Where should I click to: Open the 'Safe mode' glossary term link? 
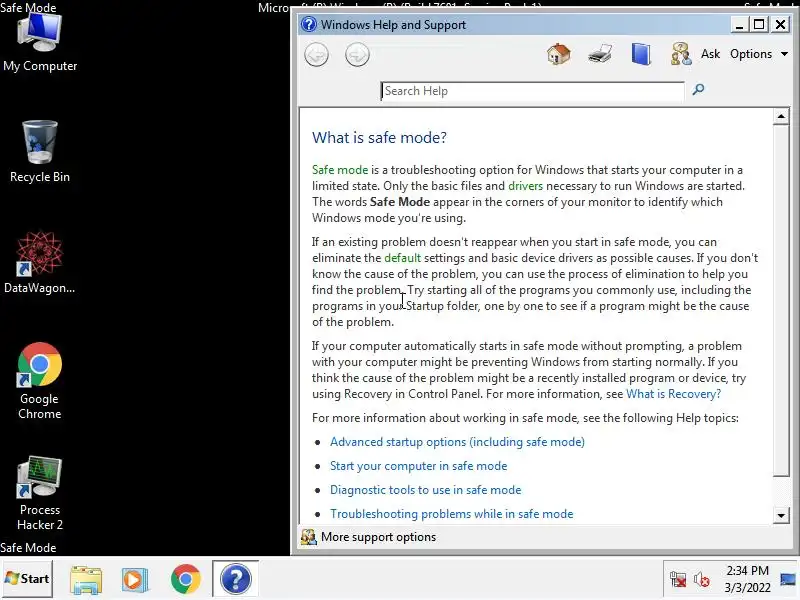pyautogui.click(x=340, y=170)
